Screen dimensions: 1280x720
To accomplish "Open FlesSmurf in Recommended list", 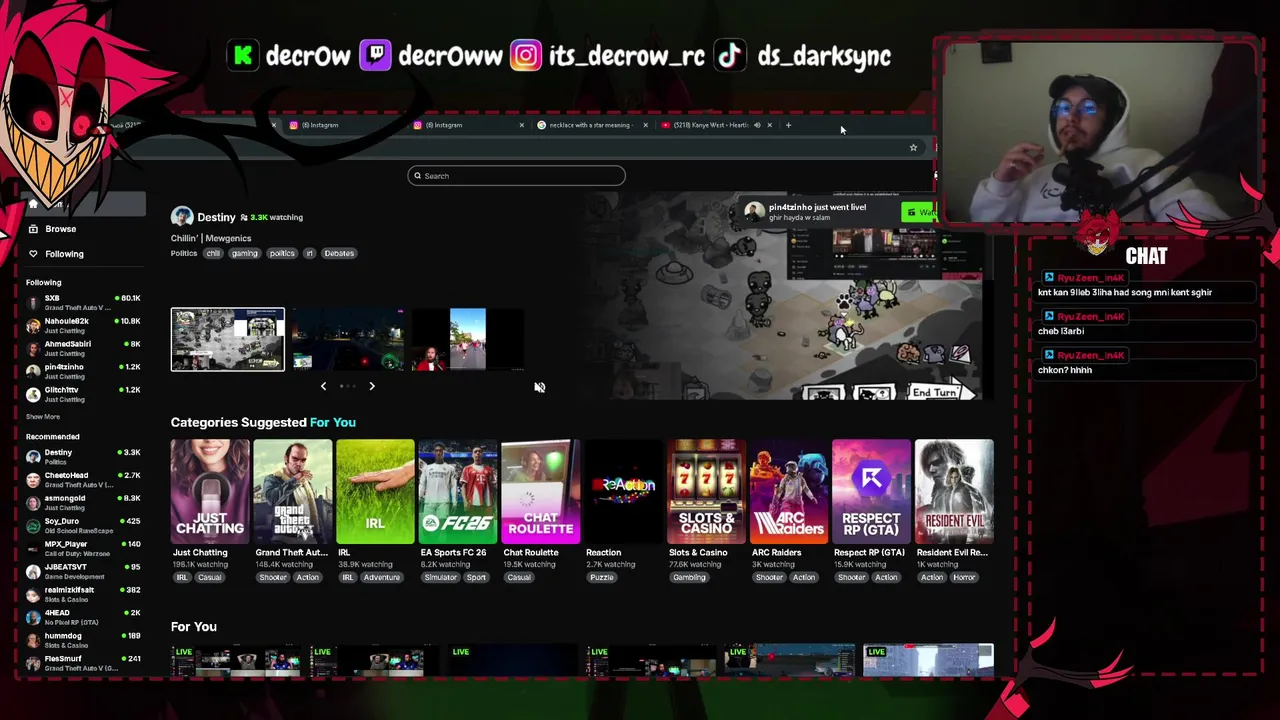I will tap(84, 664).
